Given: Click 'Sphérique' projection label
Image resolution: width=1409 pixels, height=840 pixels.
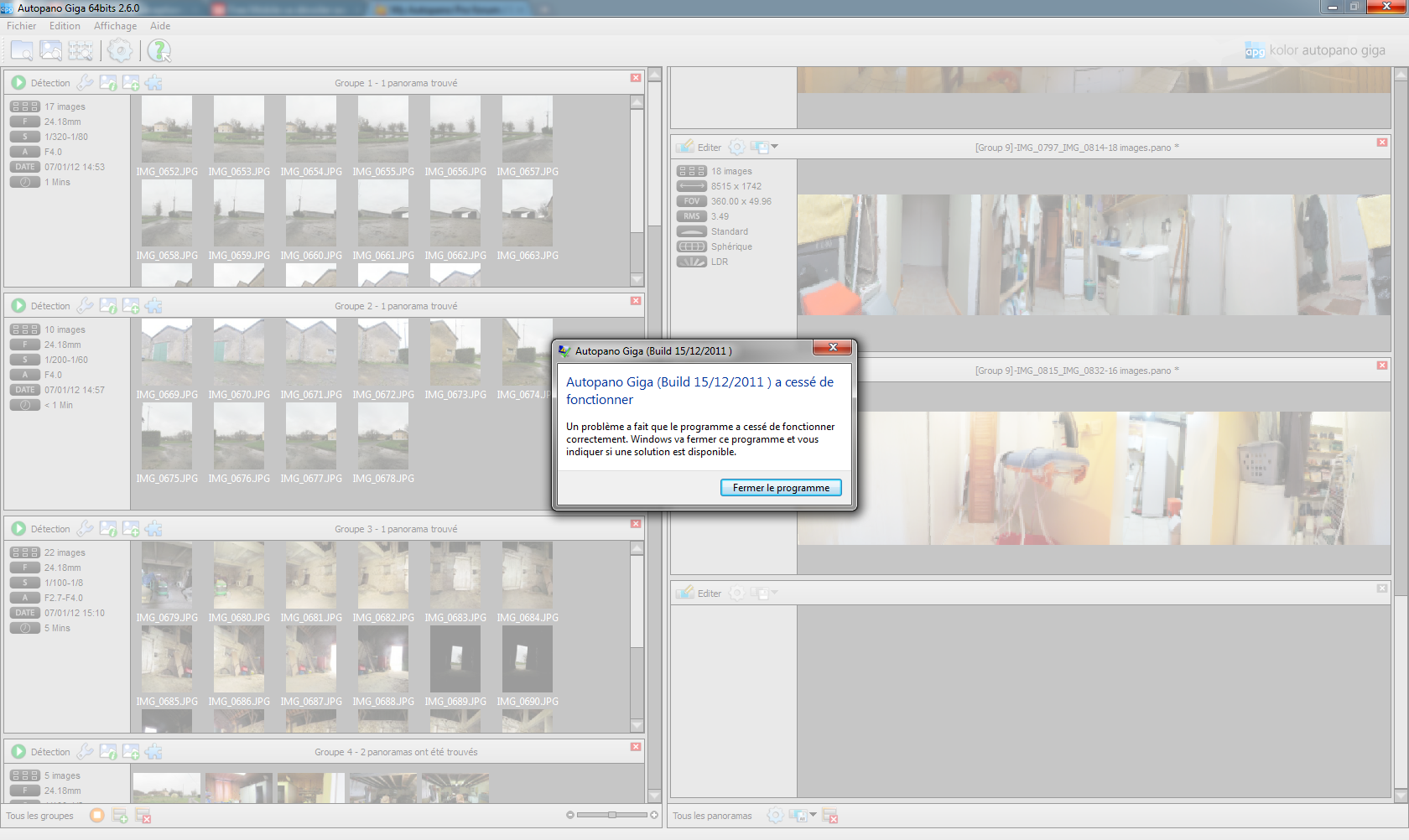Looking at the screenshot, I should (731, 247).
